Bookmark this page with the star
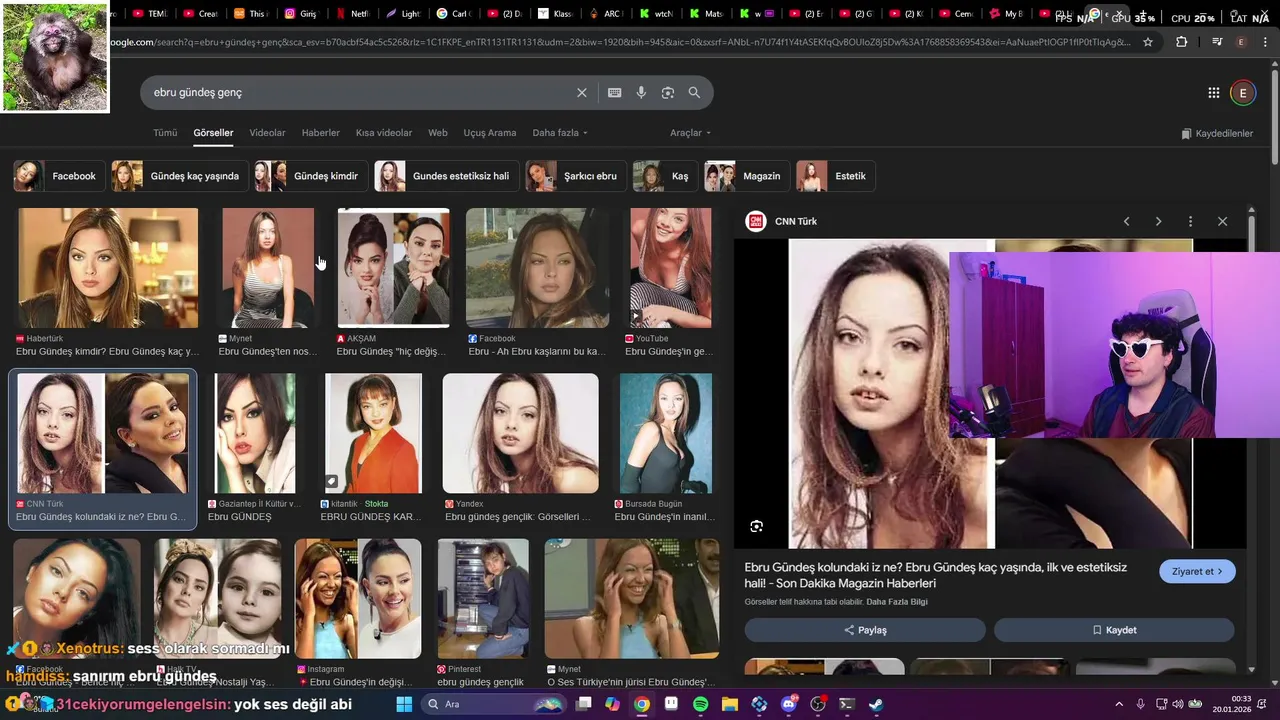The image size is (1280, 720). coord(1148,42)
